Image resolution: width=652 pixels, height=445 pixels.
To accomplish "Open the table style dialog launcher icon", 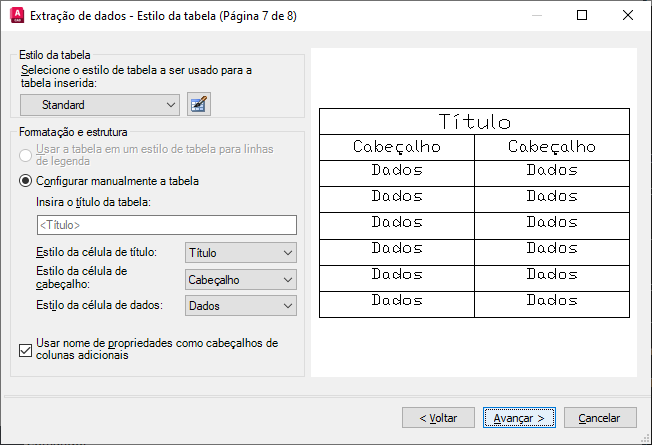I will (199, 104).
